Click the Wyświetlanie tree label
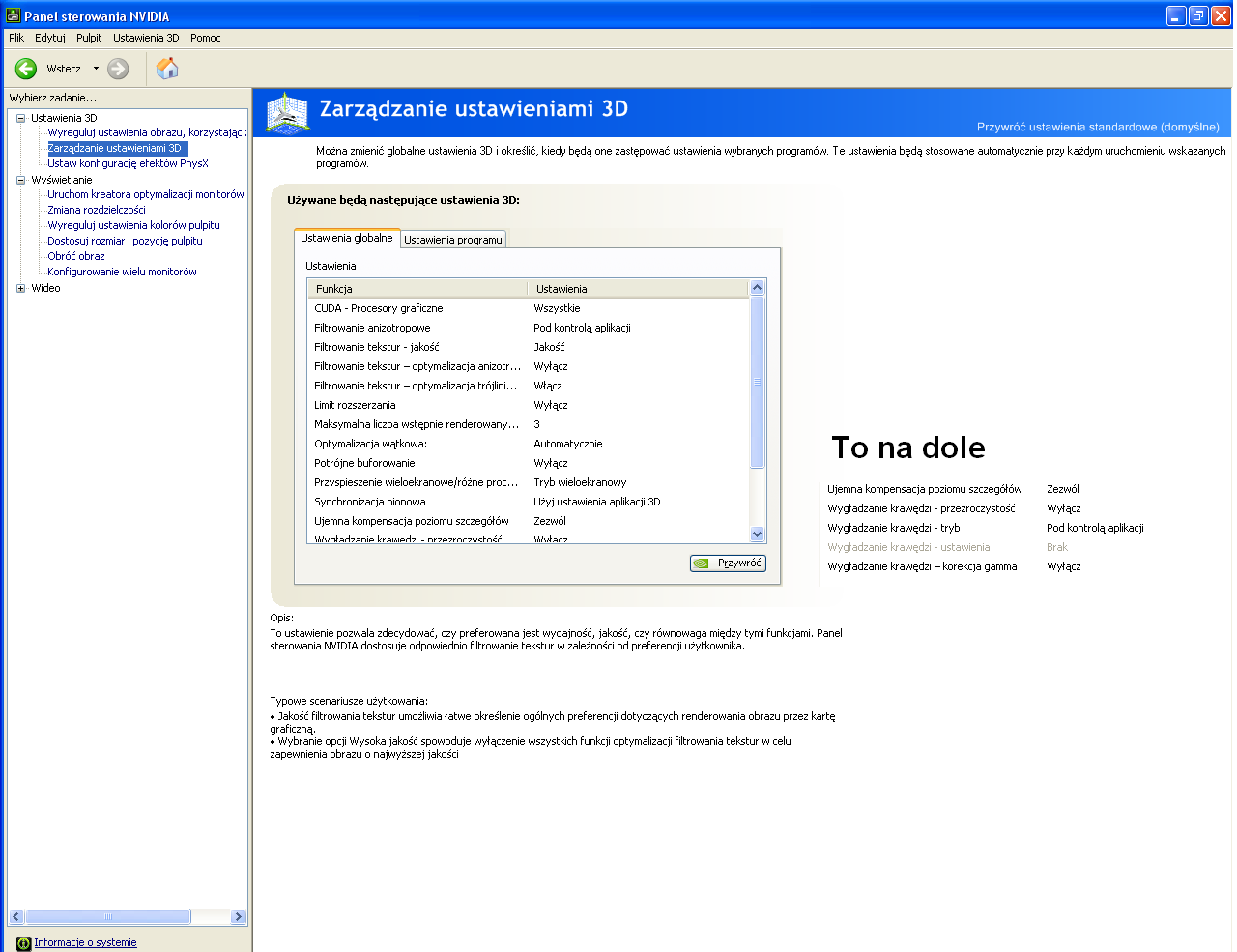This screenshot has height=952, width=1237. point(62,180)
